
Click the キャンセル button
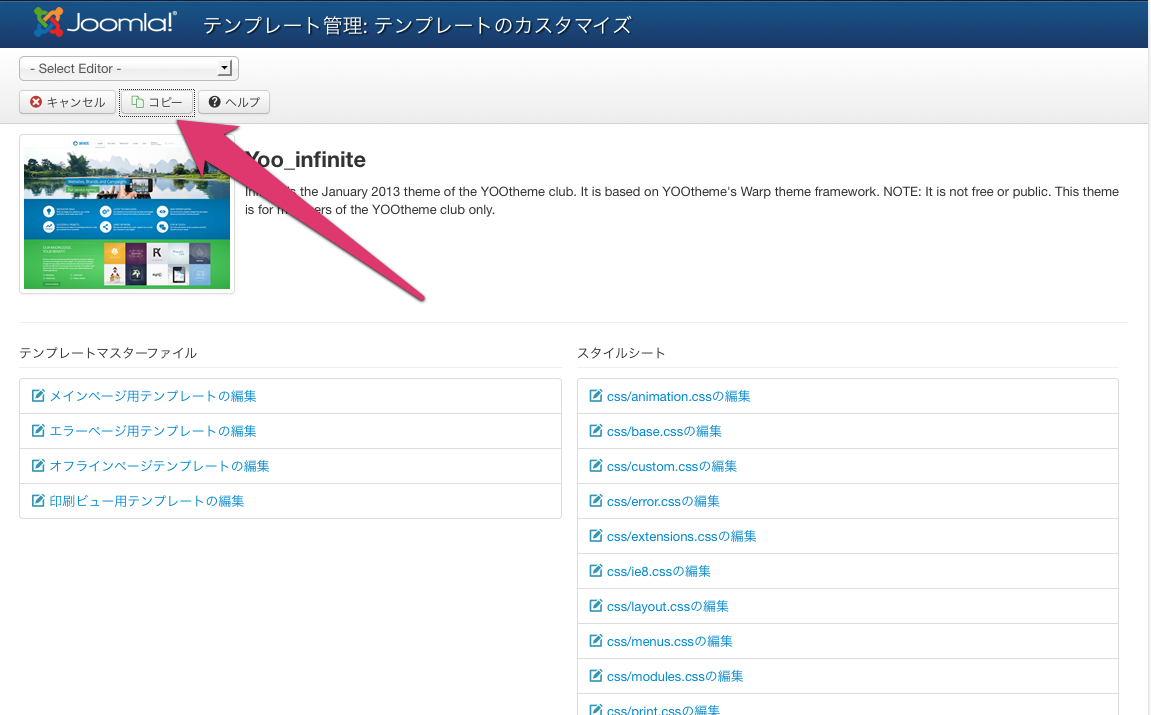click(x=66, y=101)
